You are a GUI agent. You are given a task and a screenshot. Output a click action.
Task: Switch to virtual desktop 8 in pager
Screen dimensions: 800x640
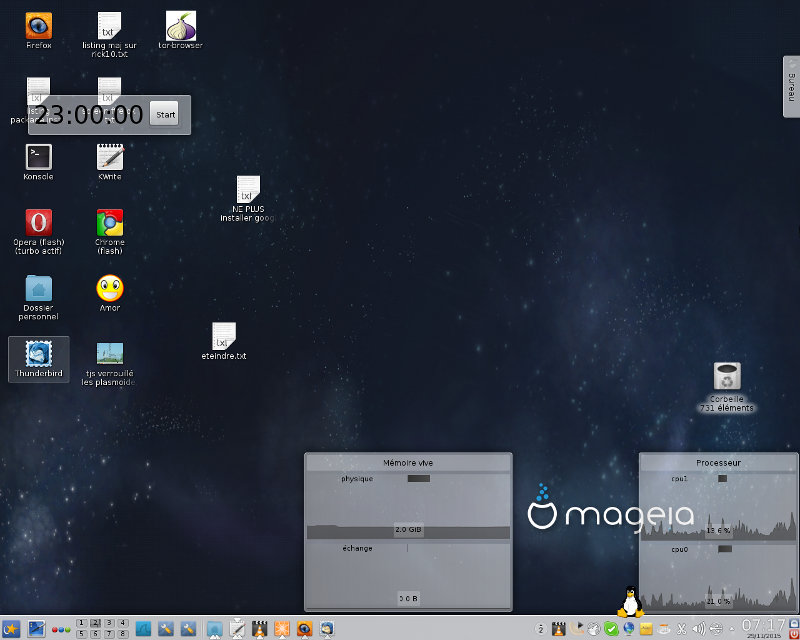[x=122, y=634]
